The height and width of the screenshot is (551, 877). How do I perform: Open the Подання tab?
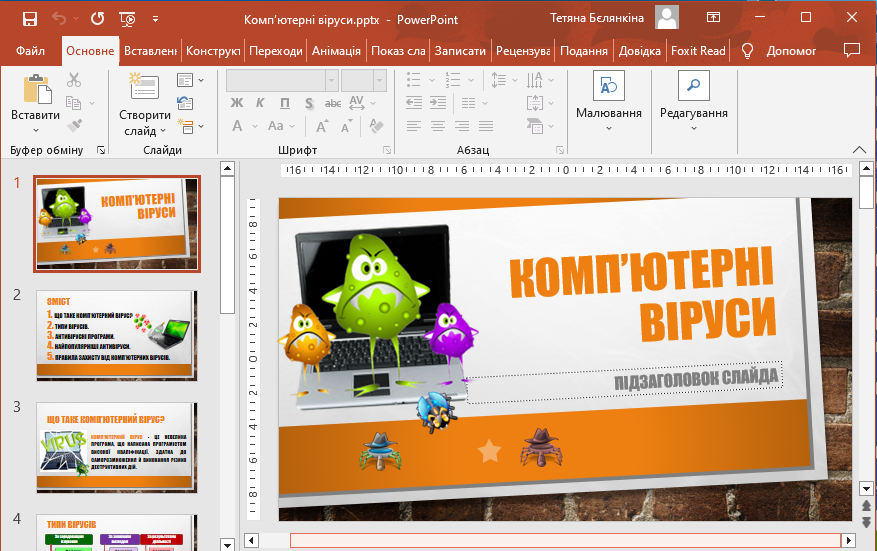click(x=584, y=51)
